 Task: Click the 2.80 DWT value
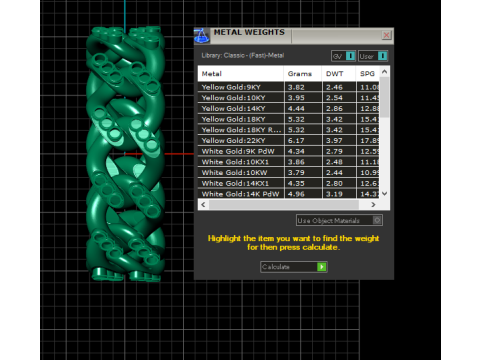click(334, 183)
